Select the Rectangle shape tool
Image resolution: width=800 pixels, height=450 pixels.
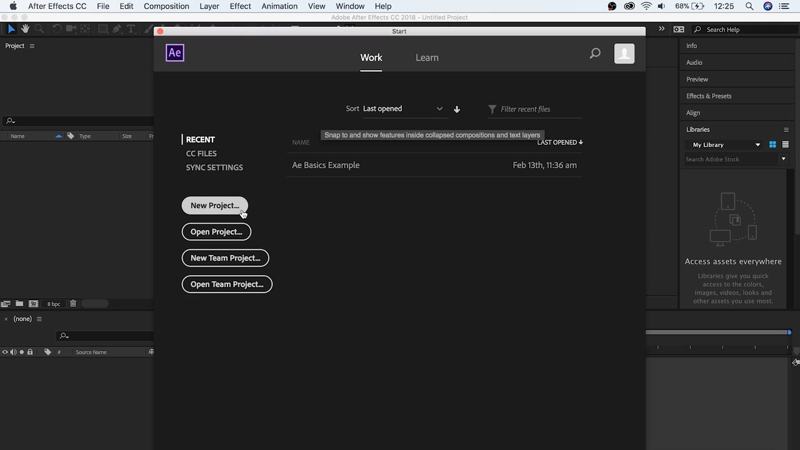(103, 29)
